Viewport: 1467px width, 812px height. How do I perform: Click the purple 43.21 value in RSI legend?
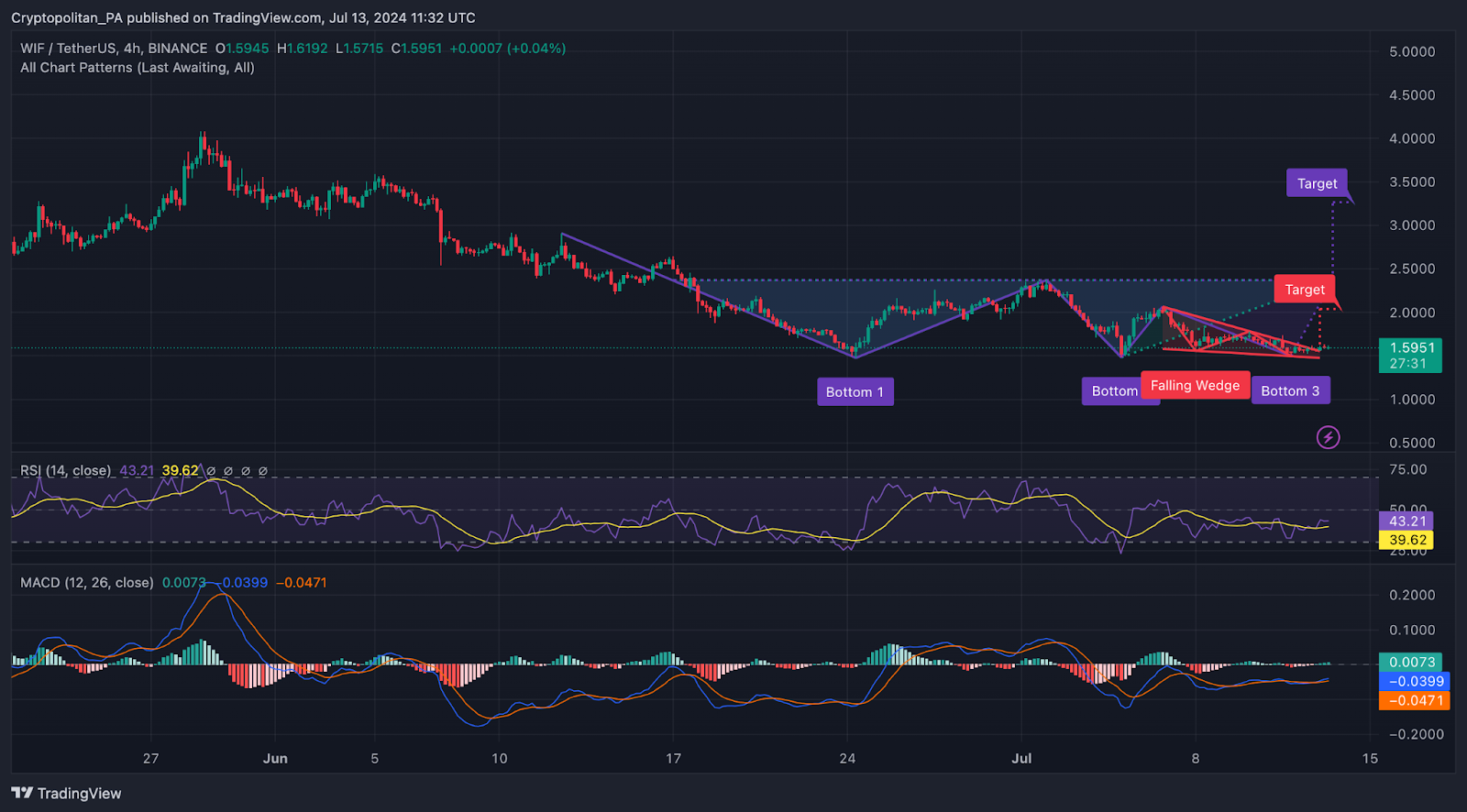[137, 471]
